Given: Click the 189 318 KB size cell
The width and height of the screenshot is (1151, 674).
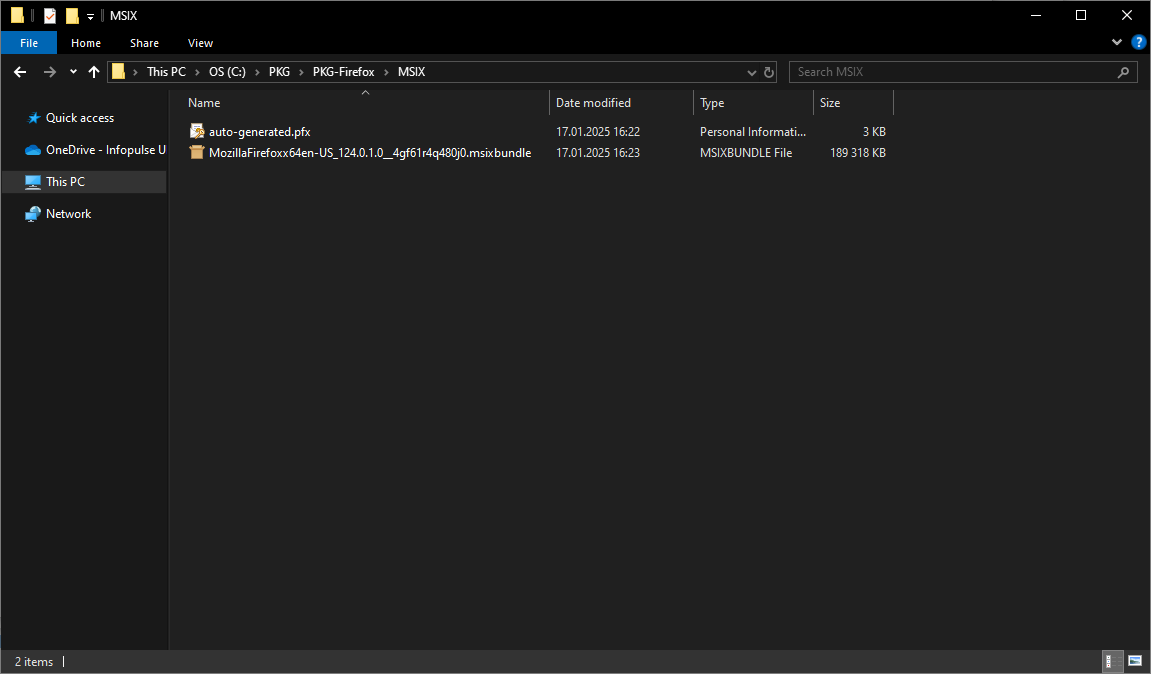Looking at the screenshot, I should pyautogui.click(x=857, y=153).
